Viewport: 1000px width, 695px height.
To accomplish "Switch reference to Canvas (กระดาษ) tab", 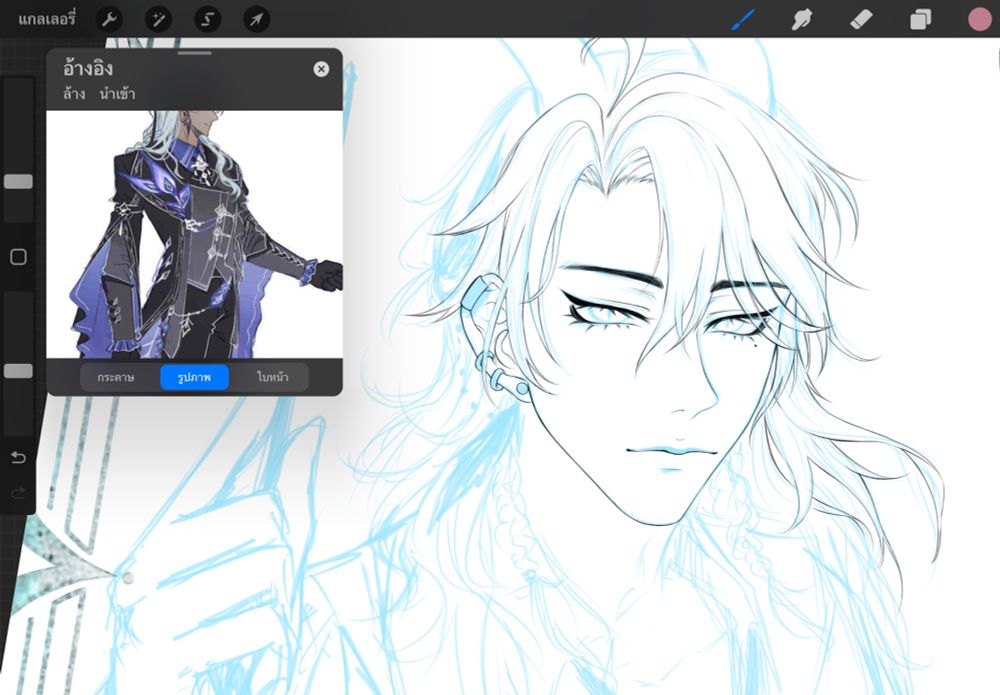I will (116, 377).
